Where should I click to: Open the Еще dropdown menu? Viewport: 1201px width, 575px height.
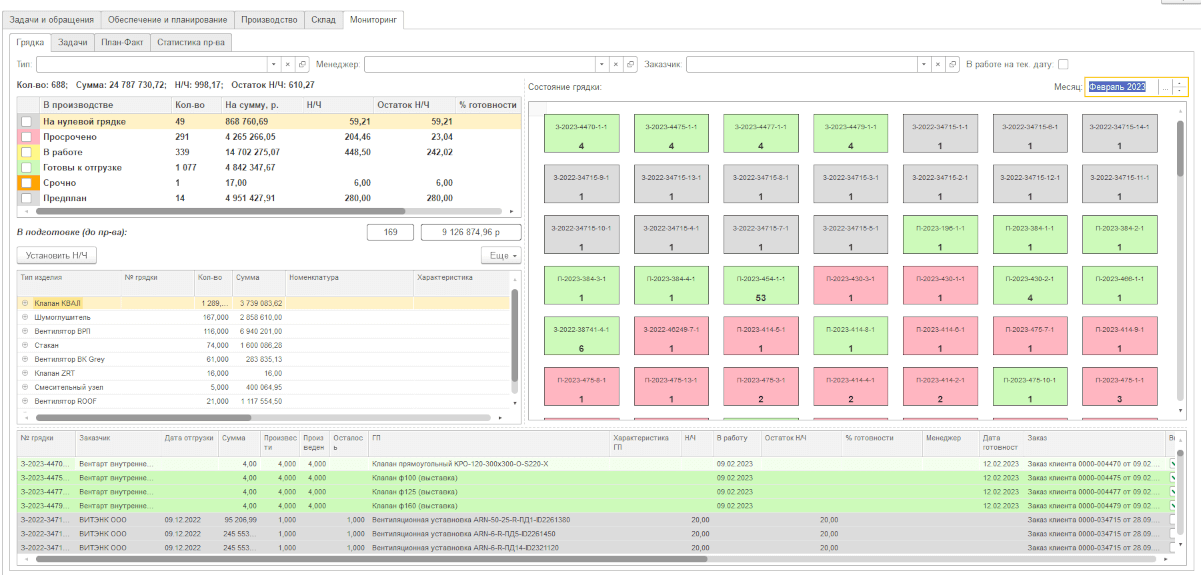[501, 256]
